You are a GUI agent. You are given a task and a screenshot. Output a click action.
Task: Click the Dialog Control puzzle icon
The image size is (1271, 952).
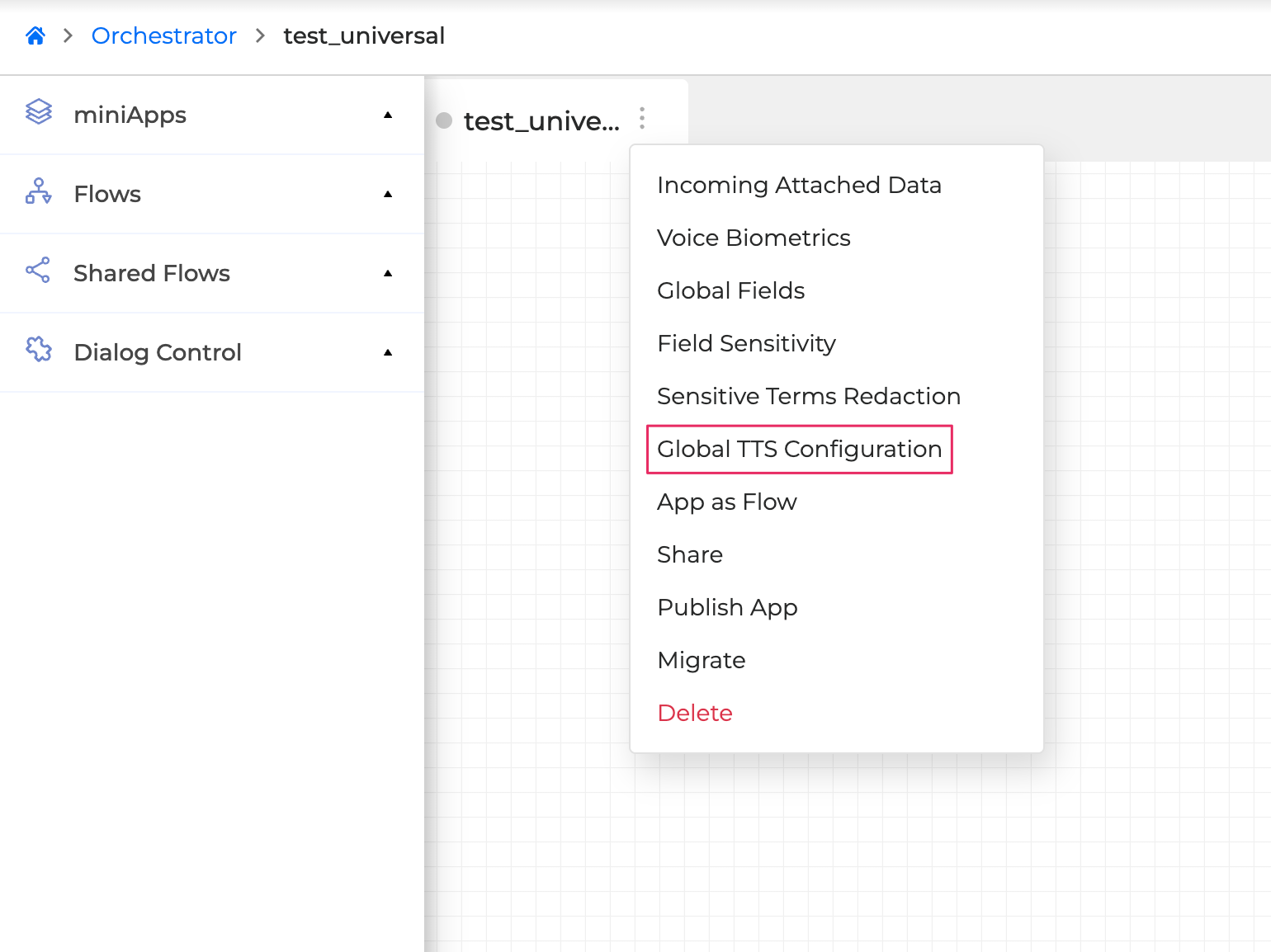click(x=38, y=352)
